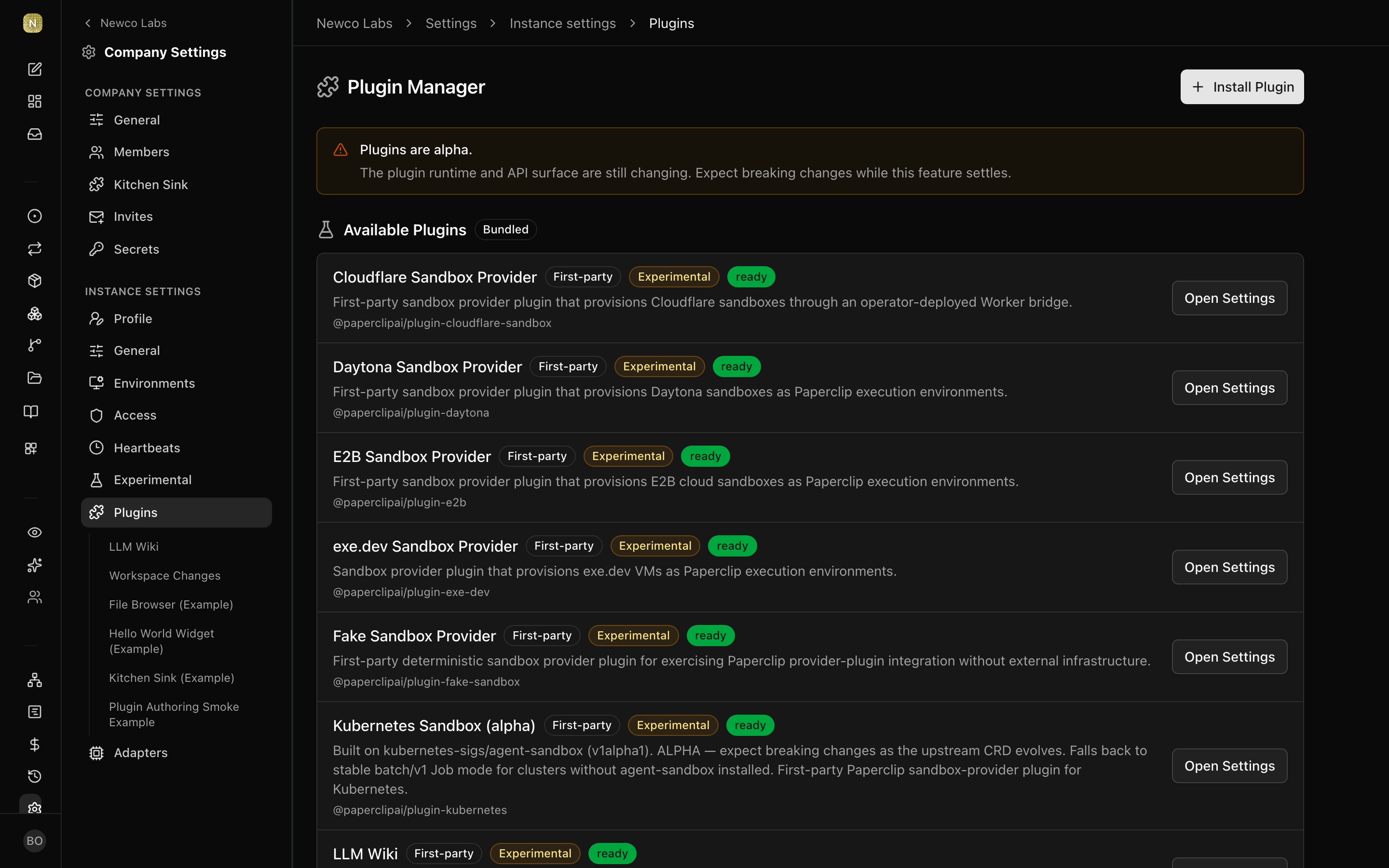Open Settings for Fake Sandbox Provider
1389x868 pixels.
(x=1229, y=657)
